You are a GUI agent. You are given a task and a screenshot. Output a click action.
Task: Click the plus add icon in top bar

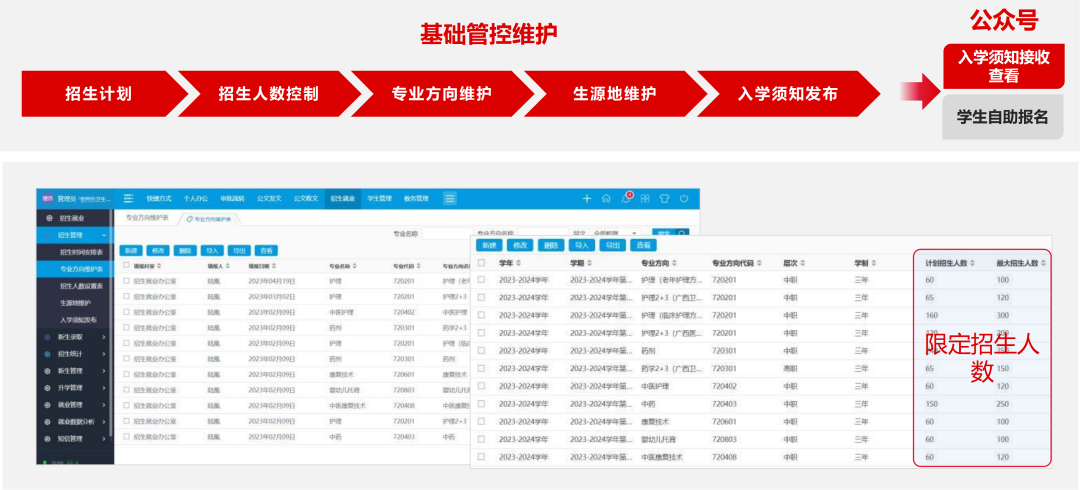[587, 198]
